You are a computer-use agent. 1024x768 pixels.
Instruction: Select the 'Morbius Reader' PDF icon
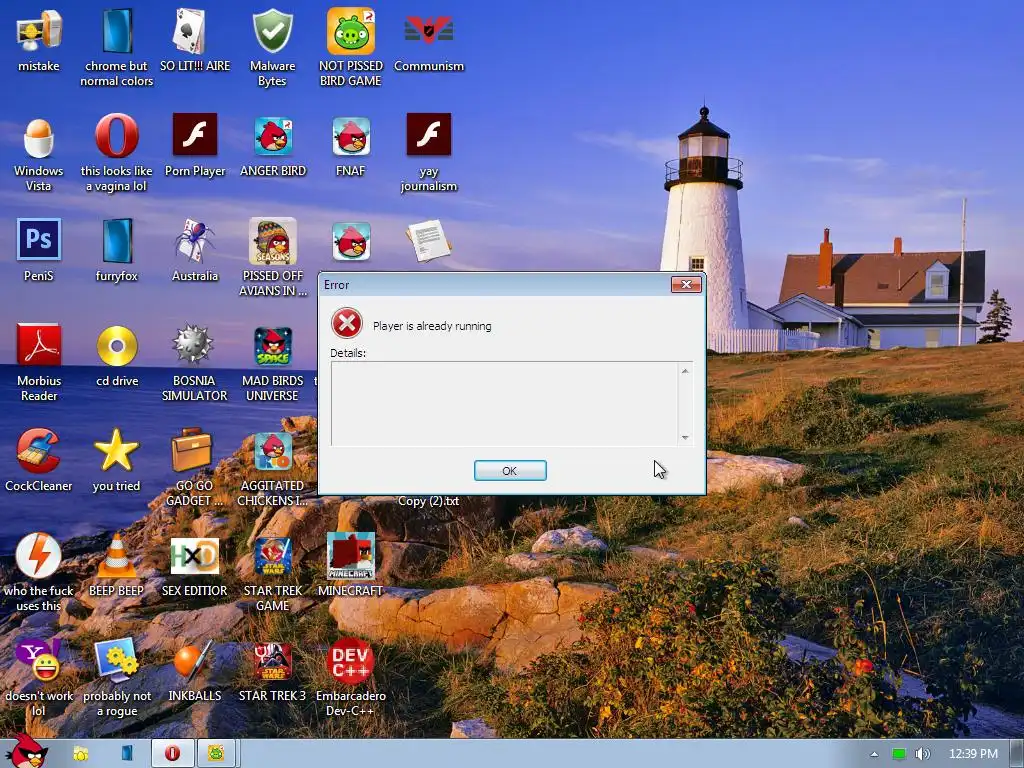[x=39, y=345]
